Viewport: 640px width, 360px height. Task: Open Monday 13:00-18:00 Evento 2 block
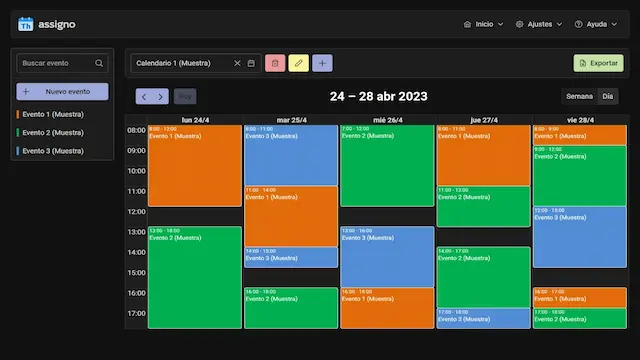(x=195, y=278)
